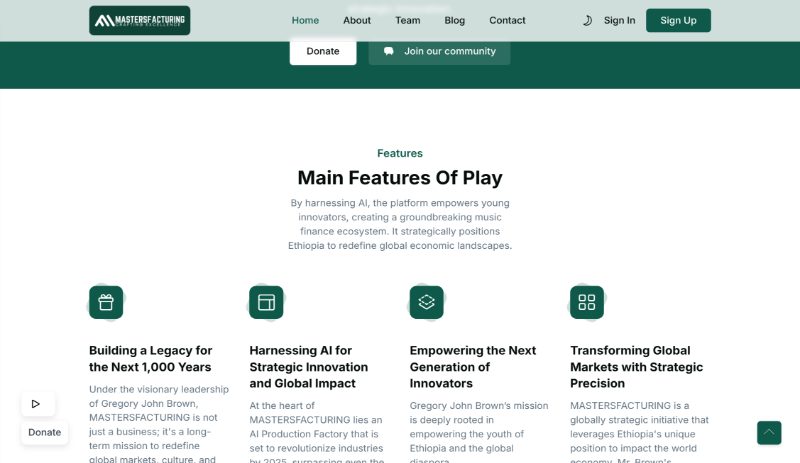
Task: Navigate to the Blog page
Action: (x=454, y=20)
